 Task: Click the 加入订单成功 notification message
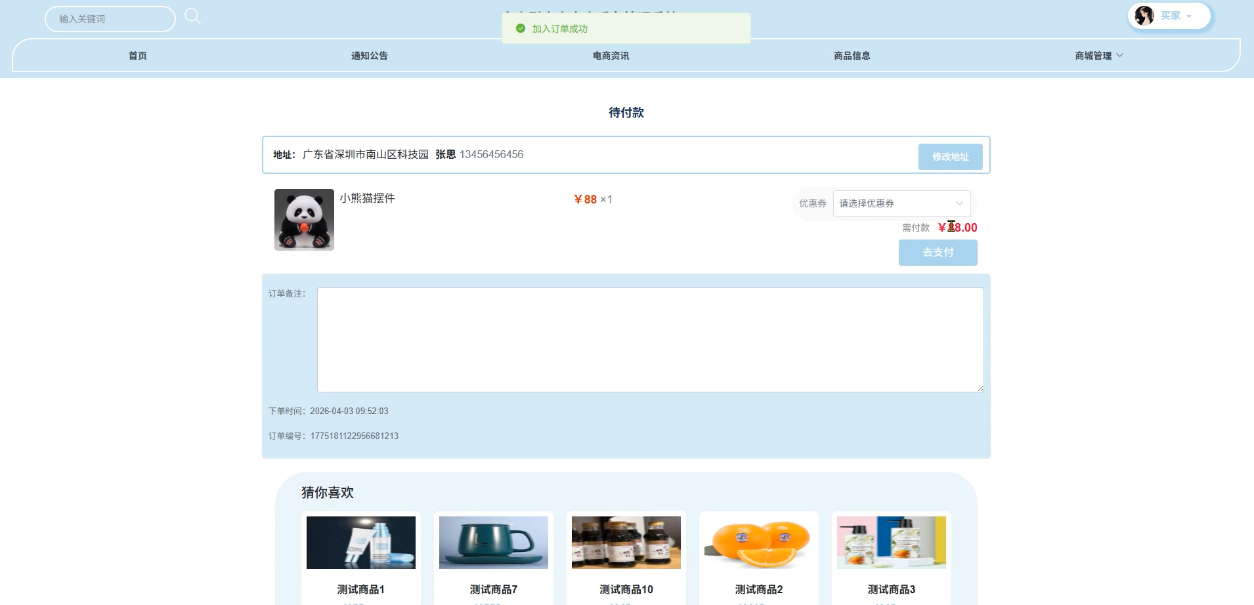click(560, 29)
